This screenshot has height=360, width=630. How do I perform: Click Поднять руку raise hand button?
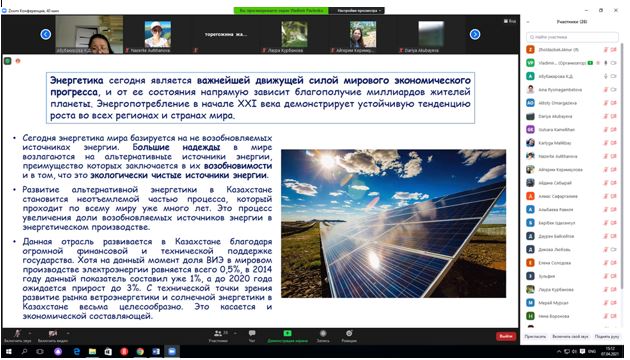coord(607,336)
